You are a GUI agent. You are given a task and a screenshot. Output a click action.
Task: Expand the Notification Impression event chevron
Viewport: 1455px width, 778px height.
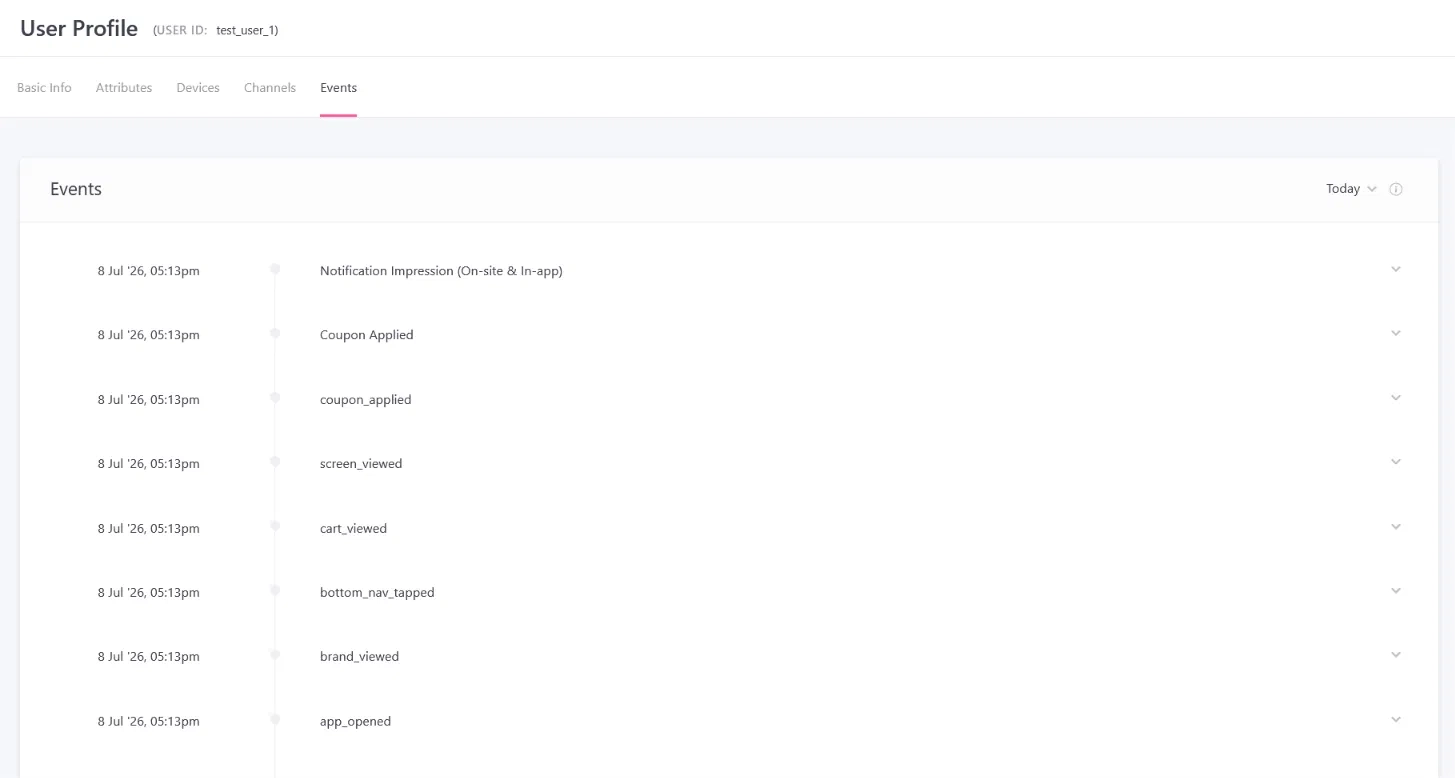click(x=1396, y=269)
